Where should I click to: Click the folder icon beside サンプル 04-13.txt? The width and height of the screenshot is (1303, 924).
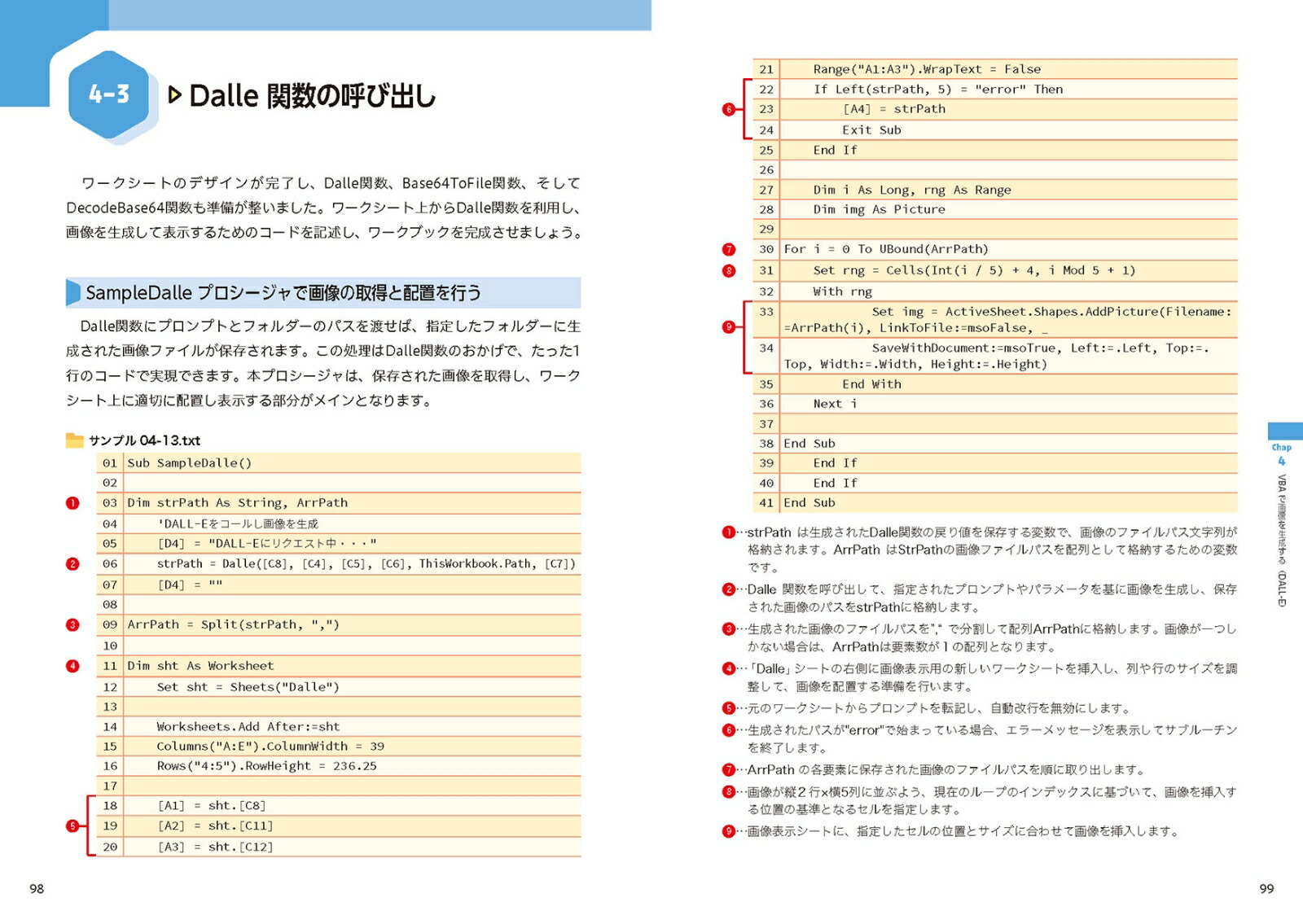(x=74, y=440)
